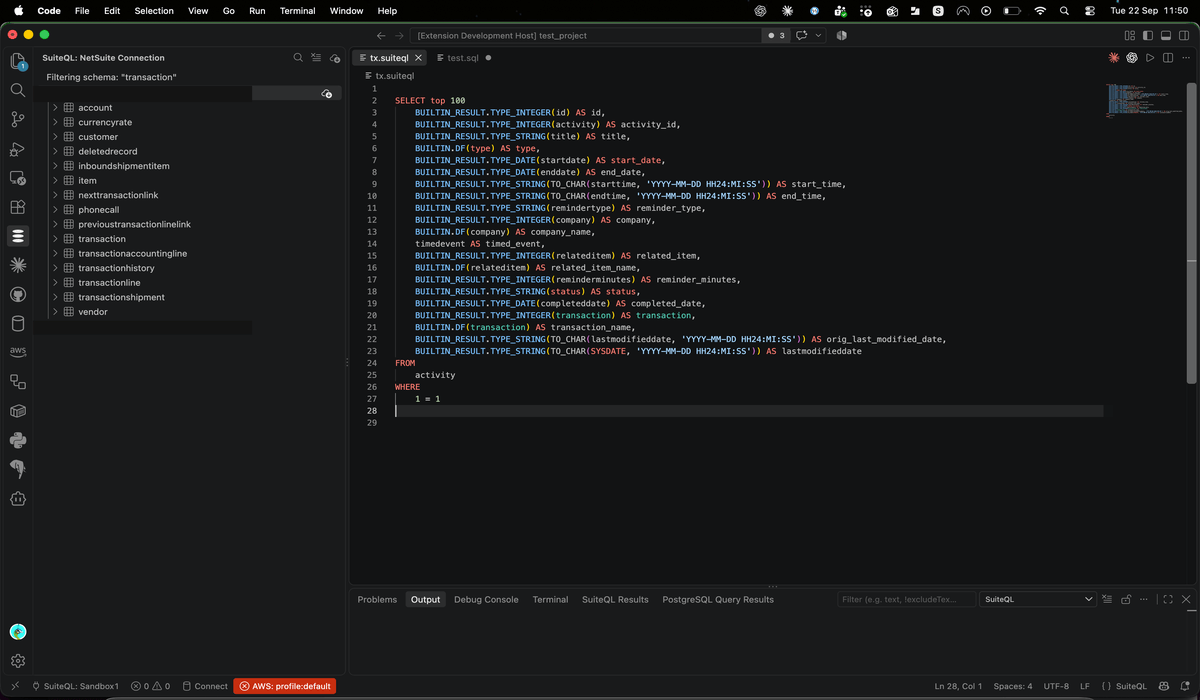Open Run and Debug view
This screenshot has height=700, width=1200.
pyautogui.click(x=18, y=149)
